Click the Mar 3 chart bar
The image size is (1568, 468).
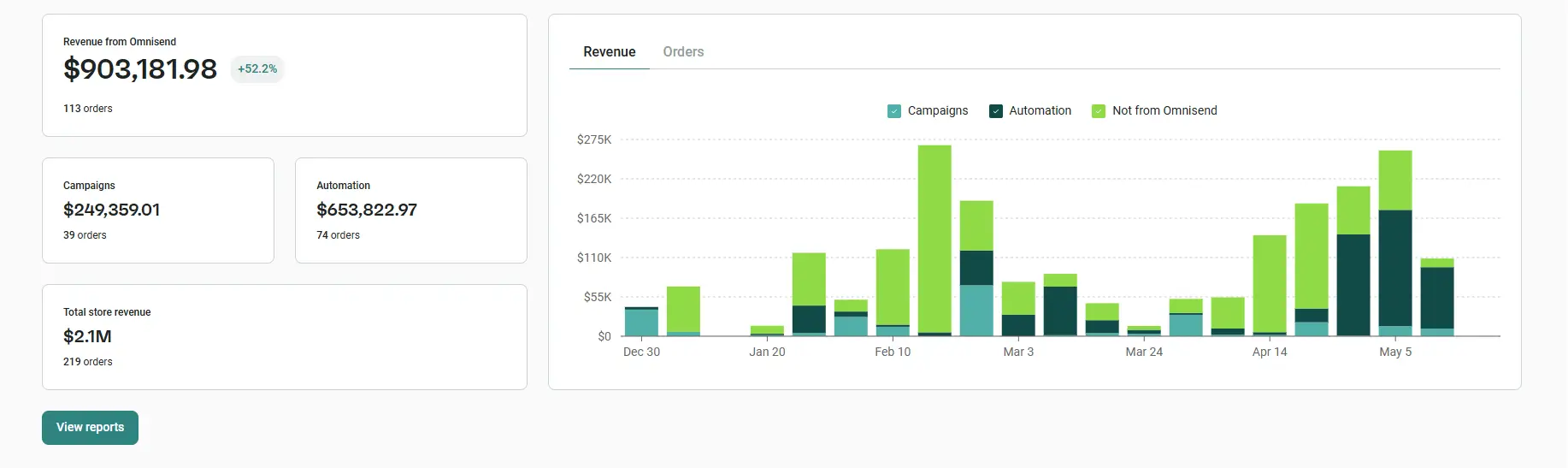tap(1018, 309)
